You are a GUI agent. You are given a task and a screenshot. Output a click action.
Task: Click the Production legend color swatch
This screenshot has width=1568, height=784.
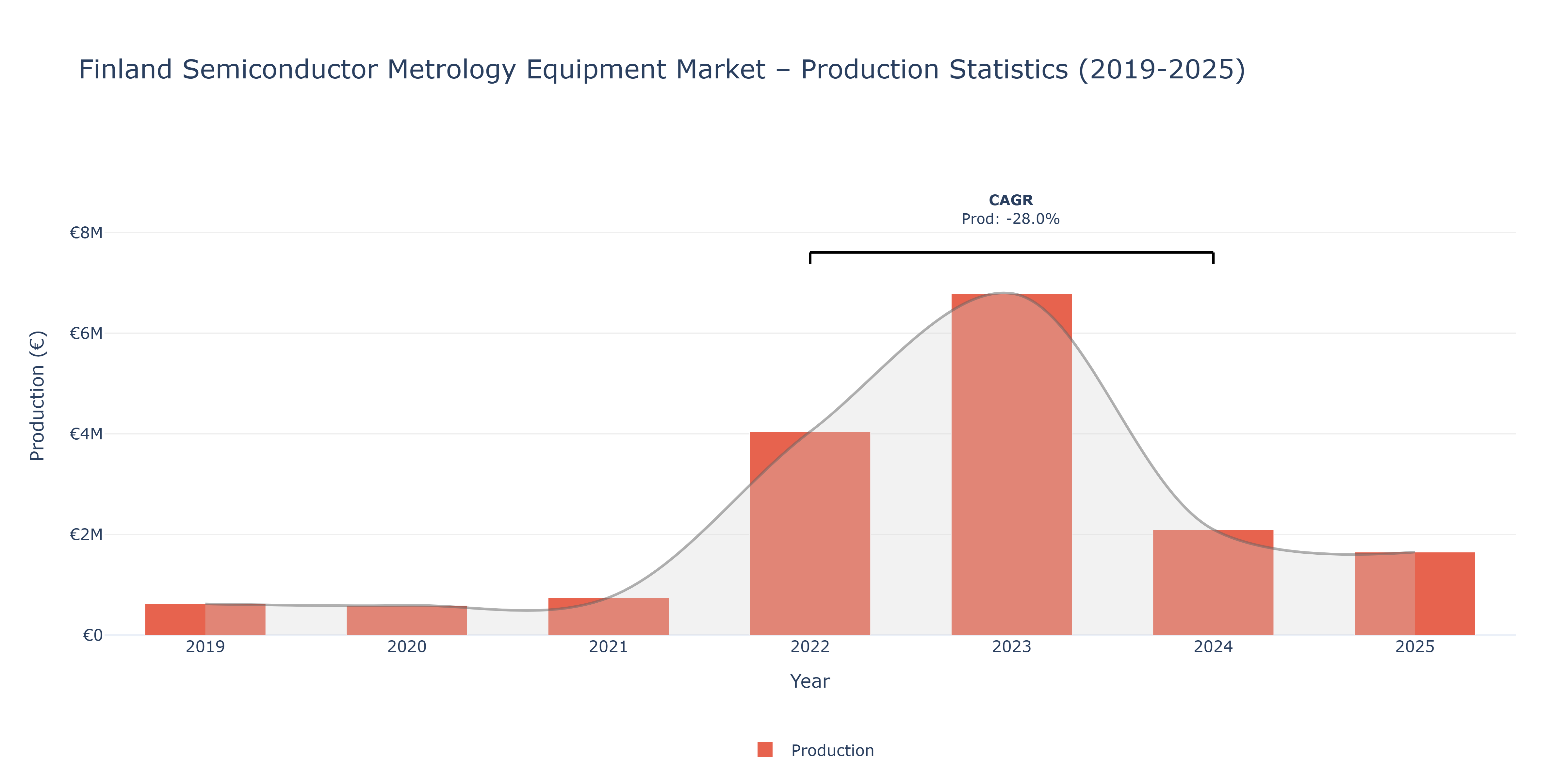pyautogui.click(x=764, y=750)
